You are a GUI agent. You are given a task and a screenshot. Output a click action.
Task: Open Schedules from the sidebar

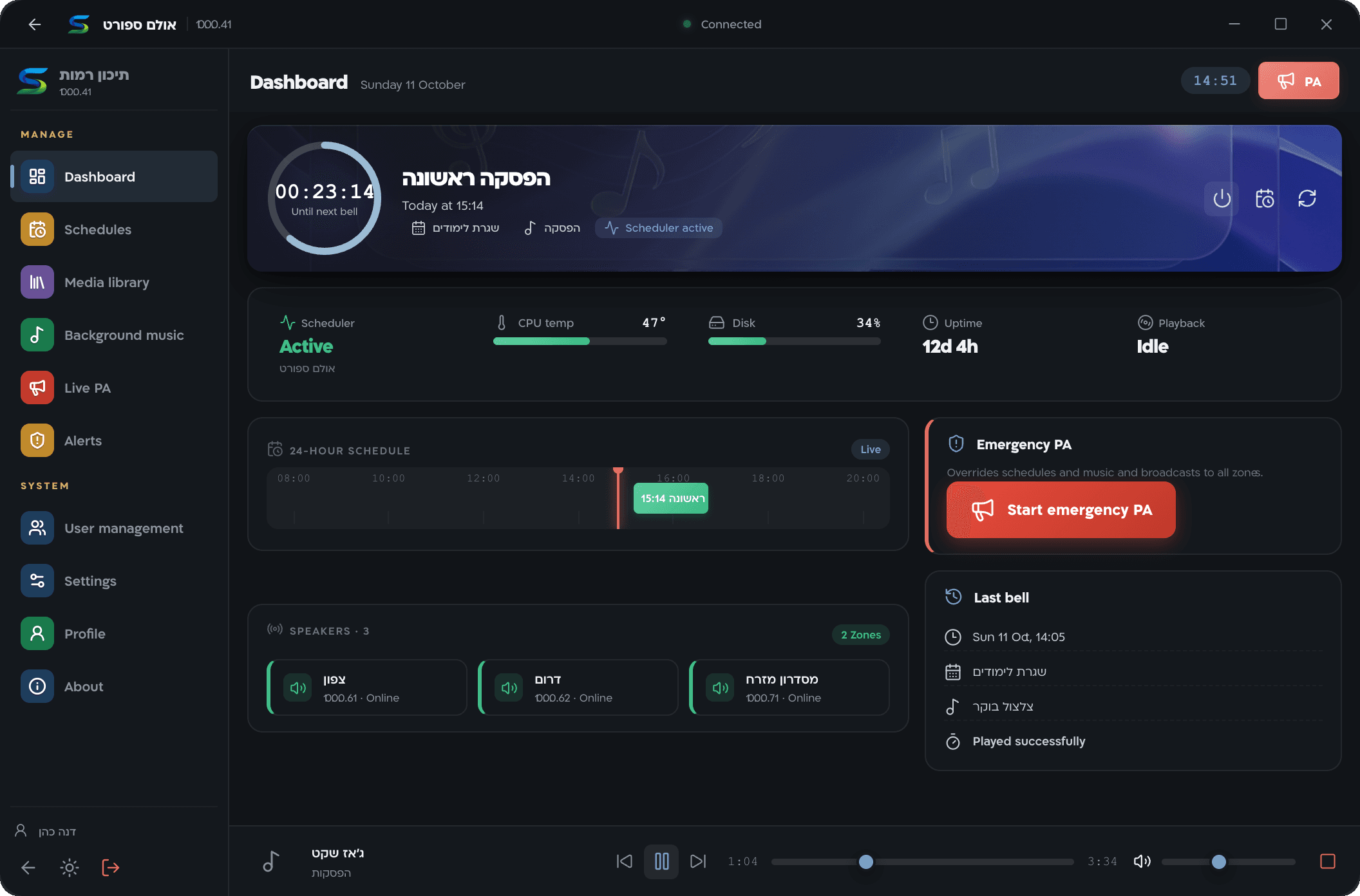(114, 229)
